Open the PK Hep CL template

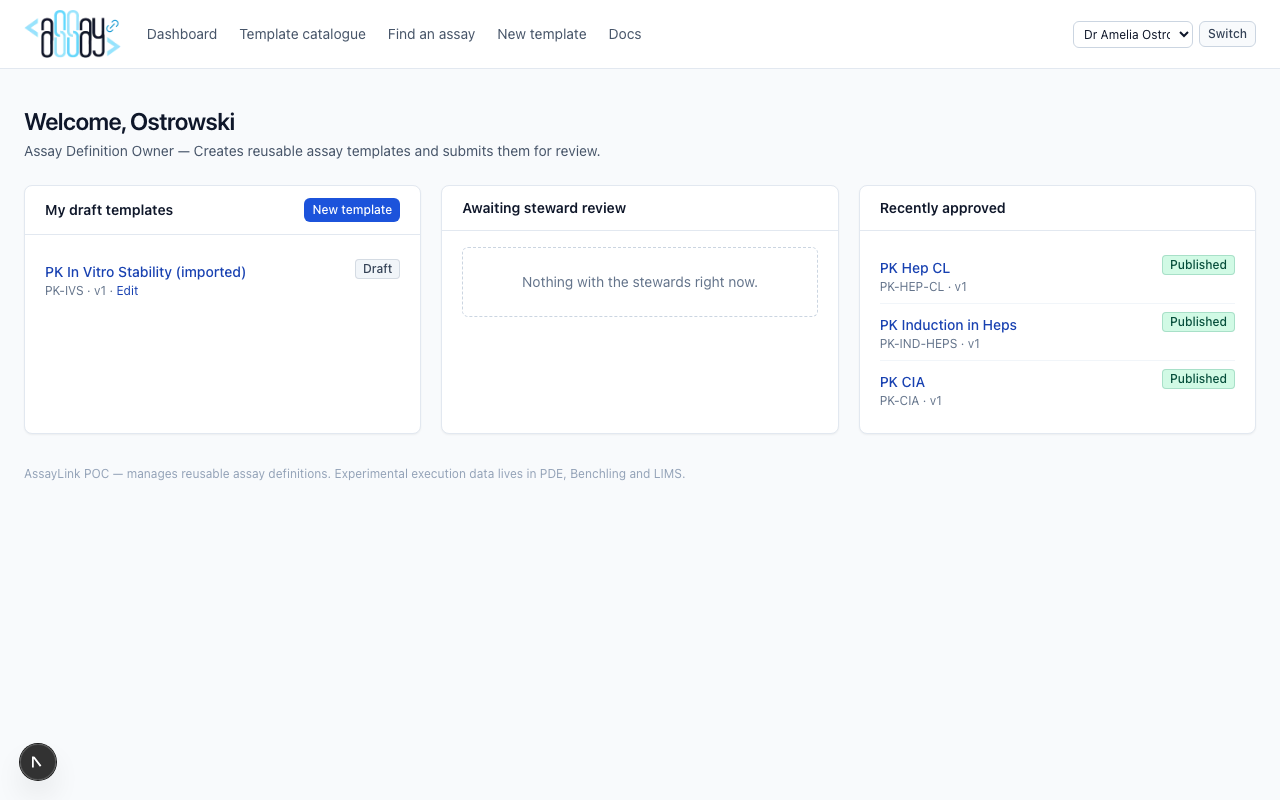915,268
